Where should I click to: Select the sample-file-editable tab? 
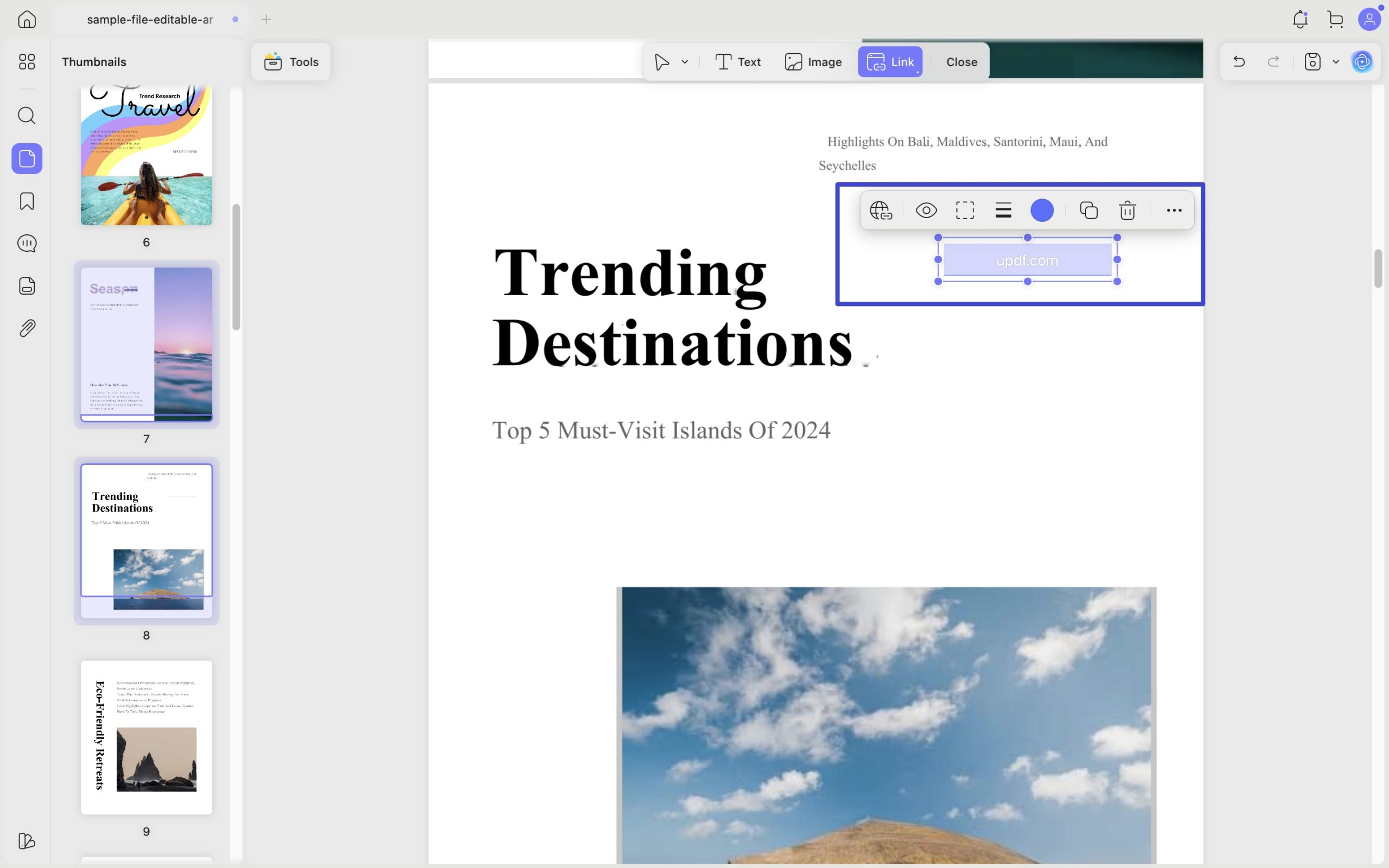(x=150, y=20)
